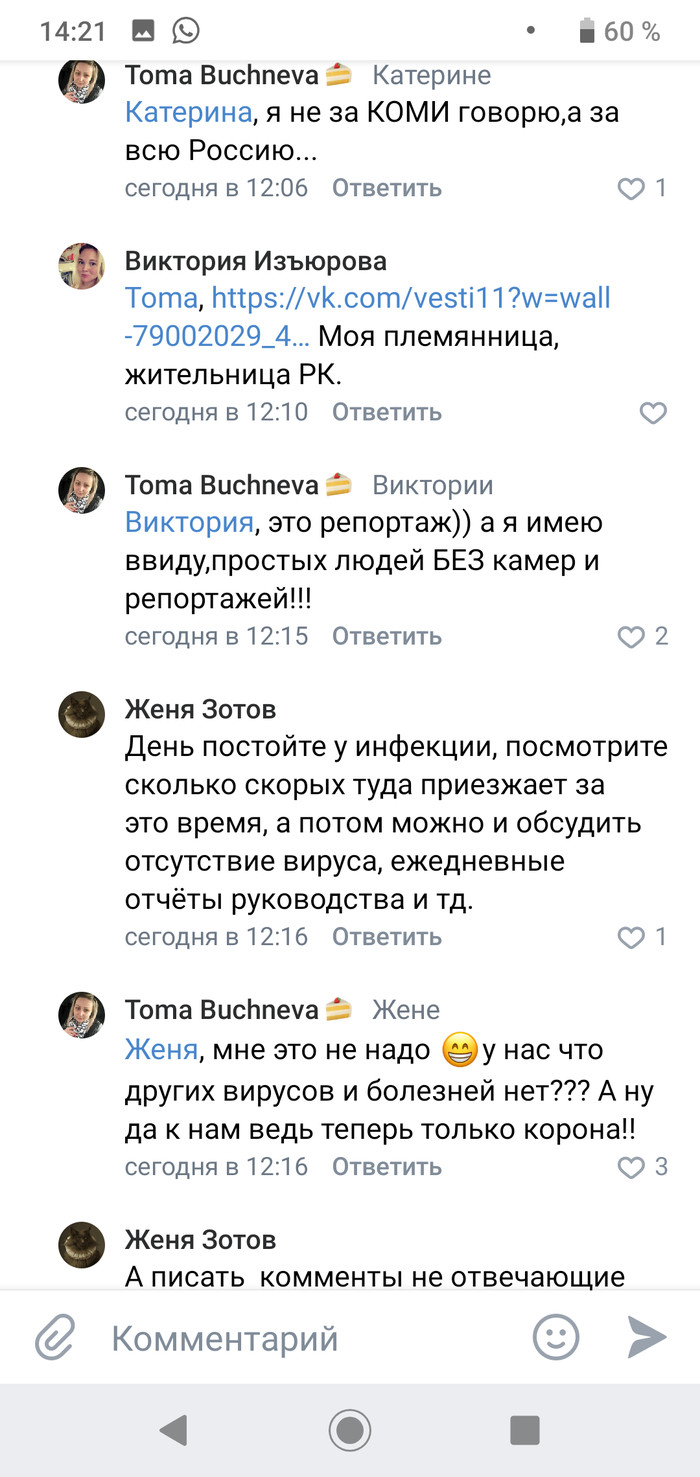This screenshot has width=700, height=1477.
Task: Tap the Катерина mention link
Action: pyautogui.click(x=188, y=112)
